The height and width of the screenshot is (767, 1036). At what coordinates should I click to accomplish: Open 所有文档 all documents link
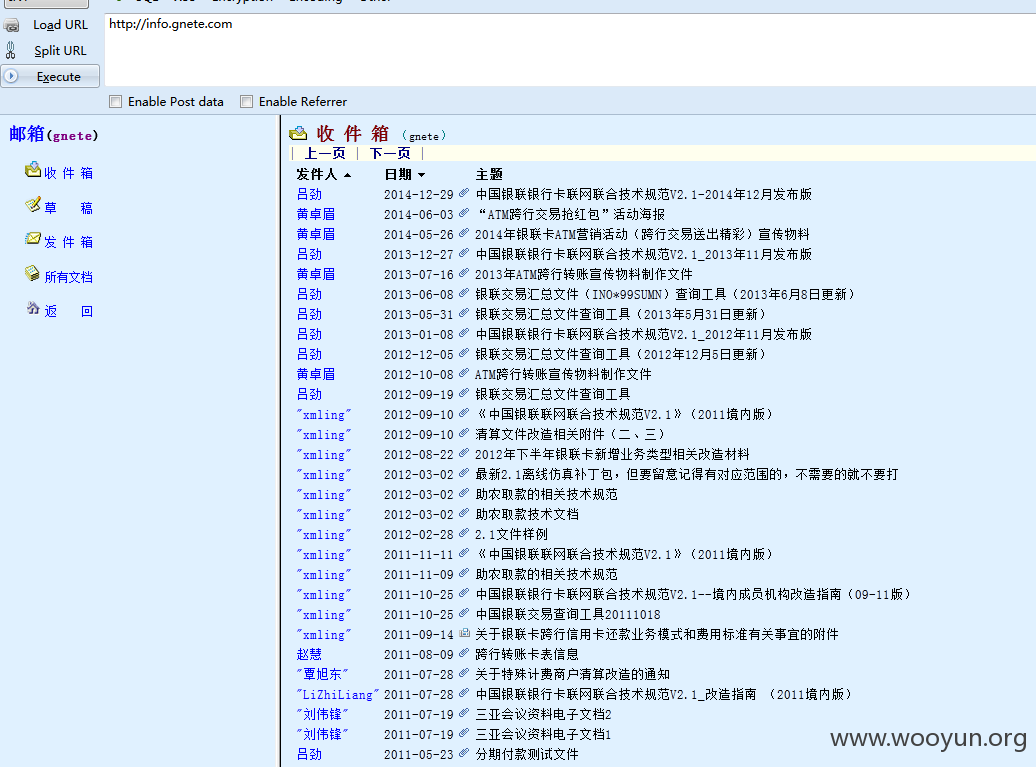[x=69, y=277]
